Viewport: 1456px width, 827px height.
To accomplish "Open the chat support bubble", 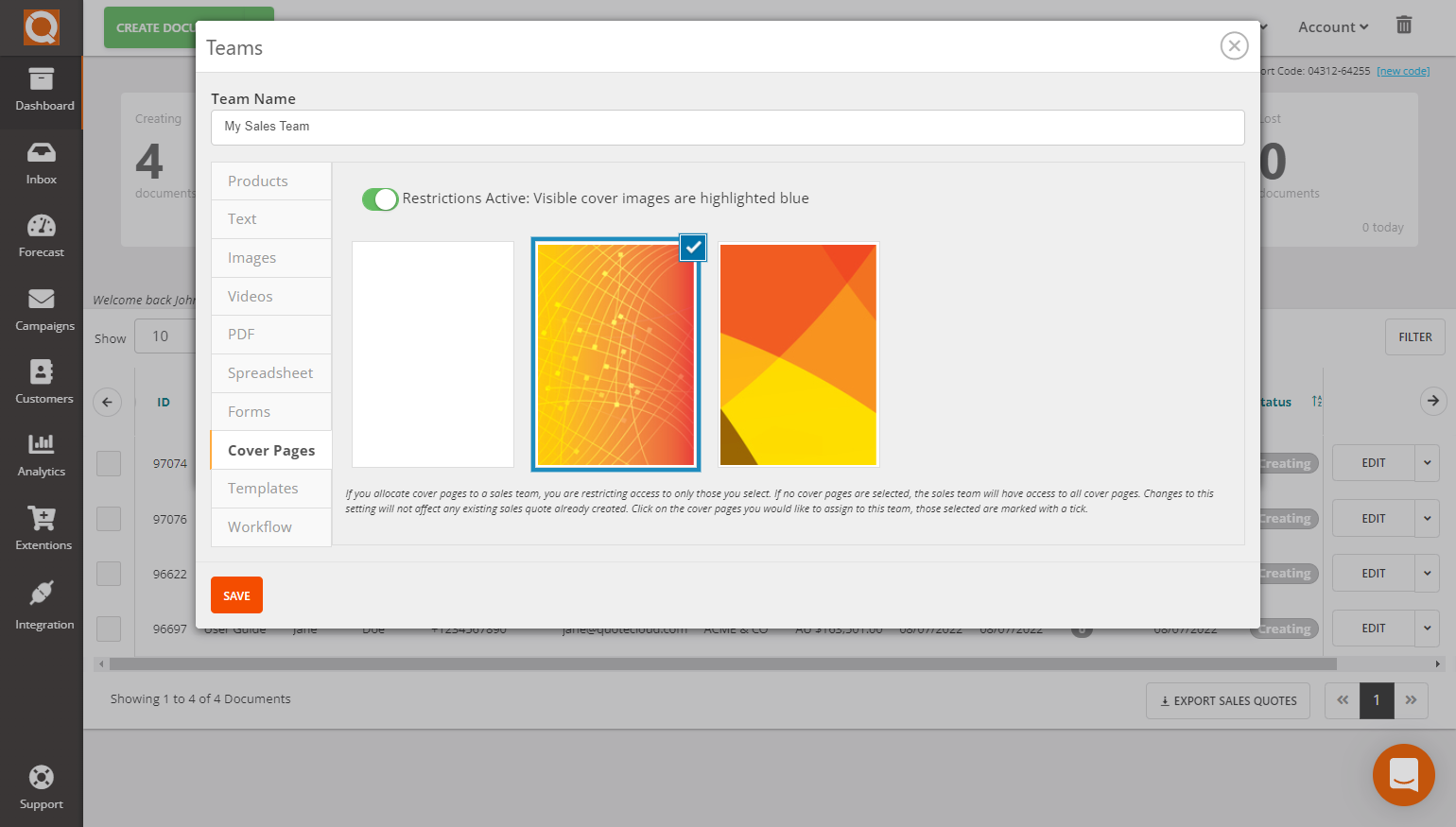I will click(x=1403, y=775).
